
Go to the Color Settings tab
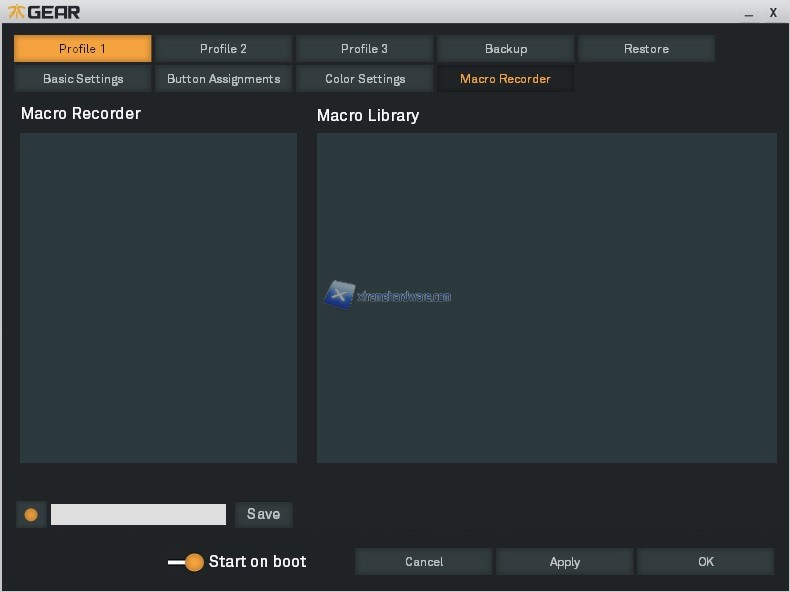365,79
